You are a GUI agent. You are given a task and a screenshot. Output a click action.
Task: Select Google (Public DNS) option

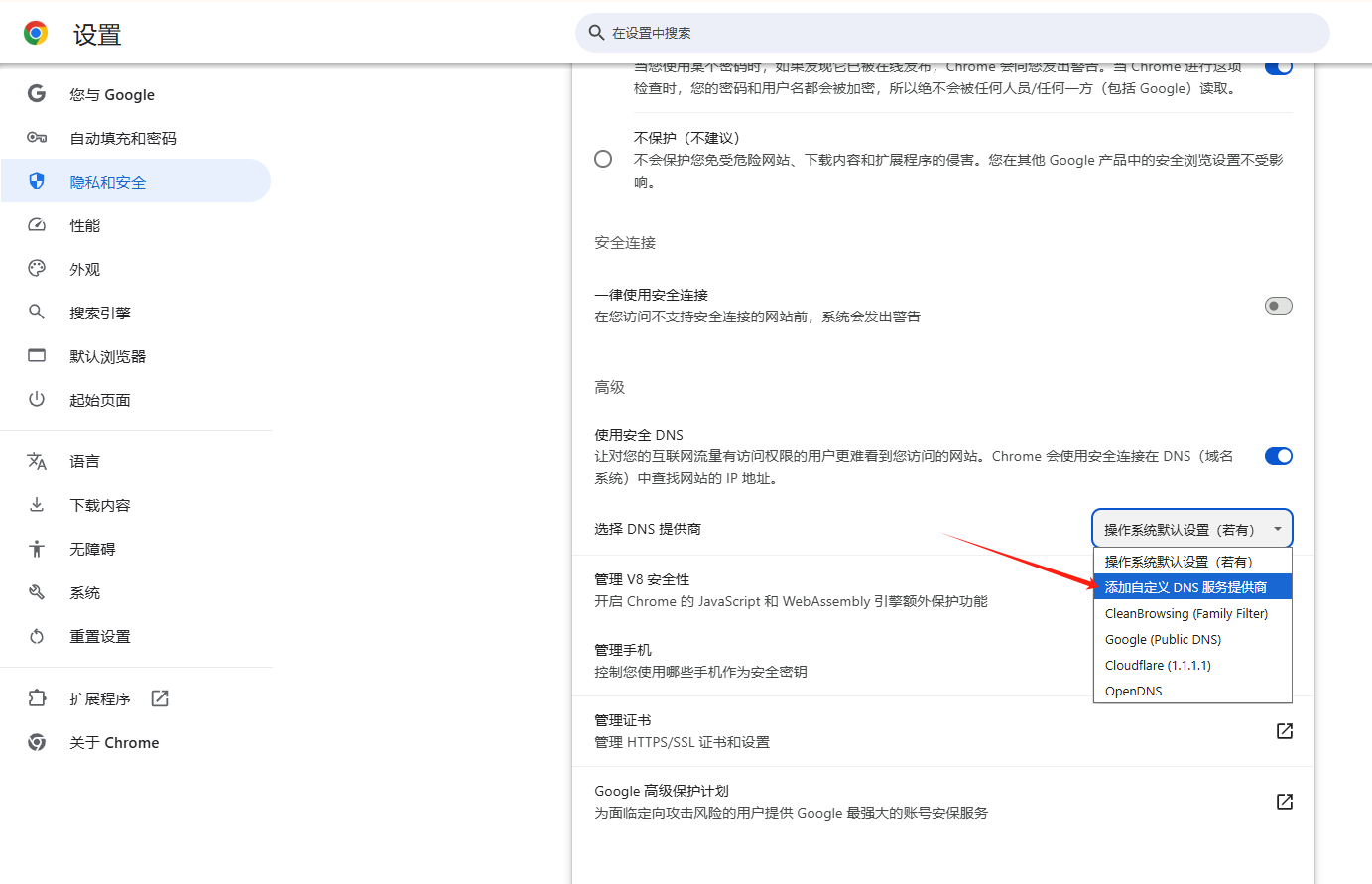[1192, 639]
